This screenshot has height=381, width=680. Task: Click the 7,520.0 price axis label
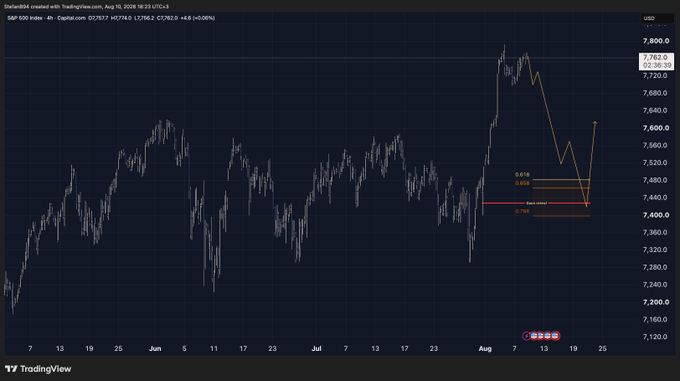pos(655,163)
